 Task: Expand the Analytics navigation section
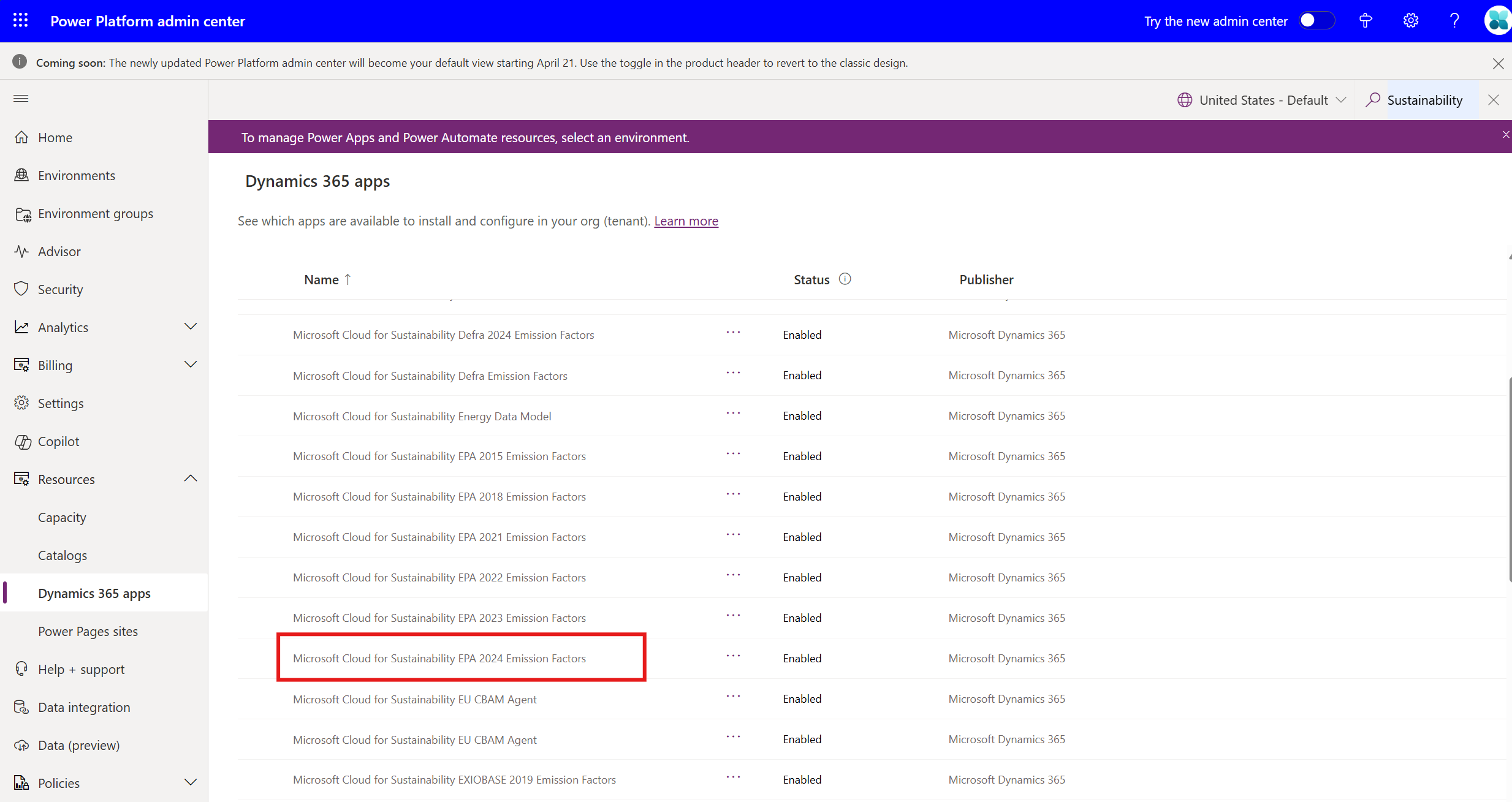pyautogui.click(x=191, y=327)
